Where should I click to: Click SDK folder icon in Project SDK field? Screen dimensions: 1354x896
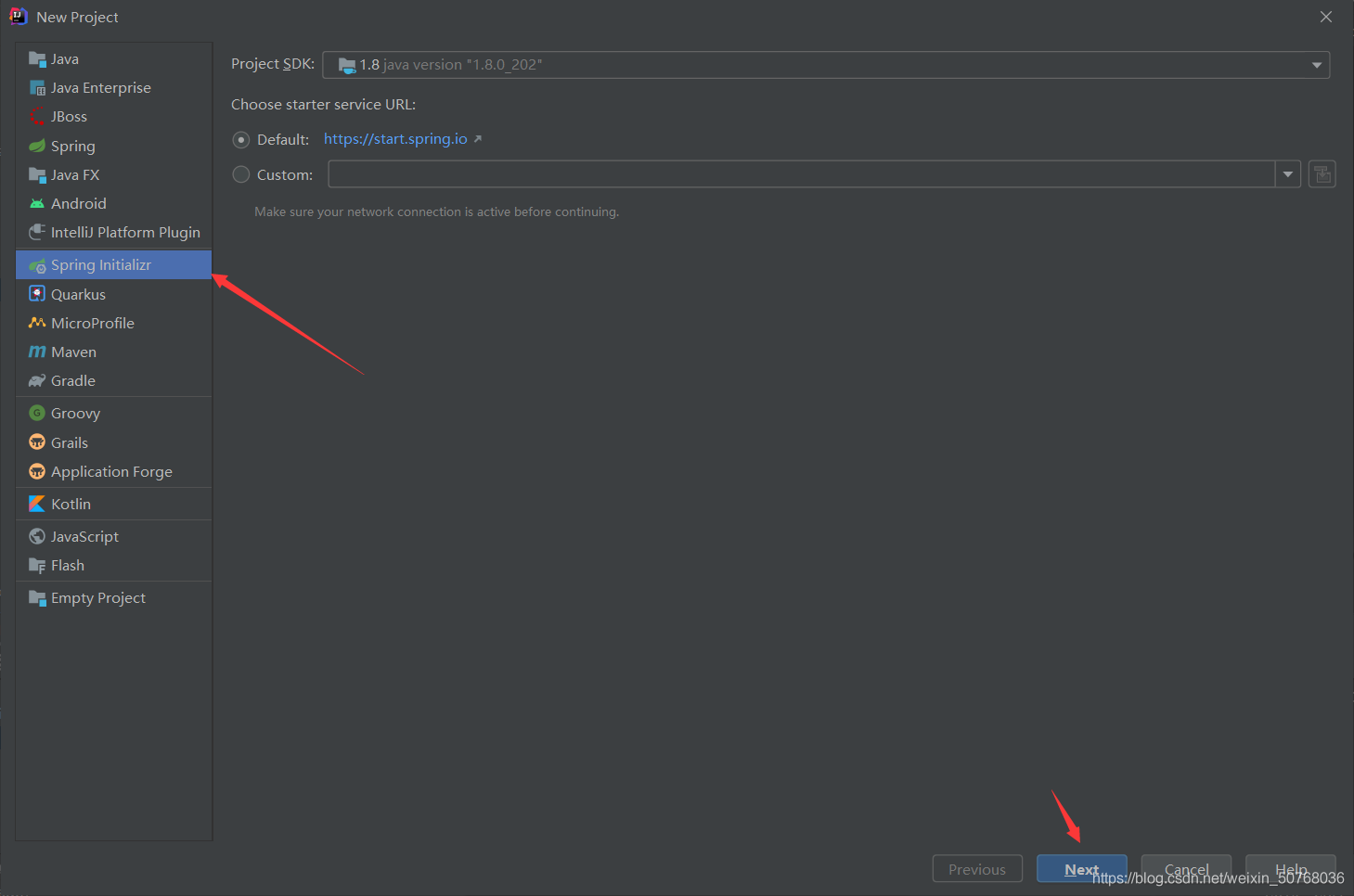tap(347, 65)
